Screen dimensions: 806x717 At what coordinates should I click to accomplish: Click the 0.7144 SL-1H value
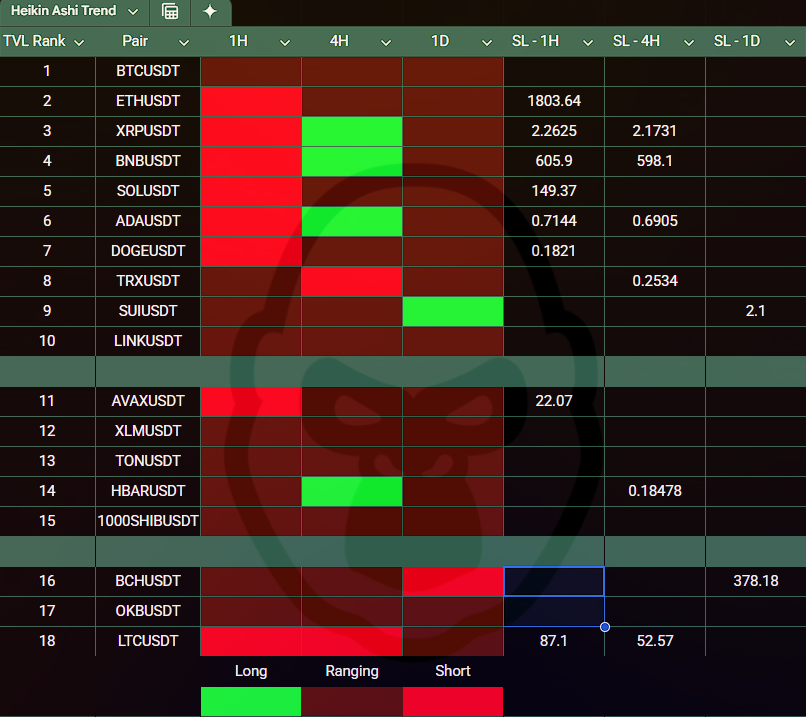pyautogui.click(x=554, y=221)
